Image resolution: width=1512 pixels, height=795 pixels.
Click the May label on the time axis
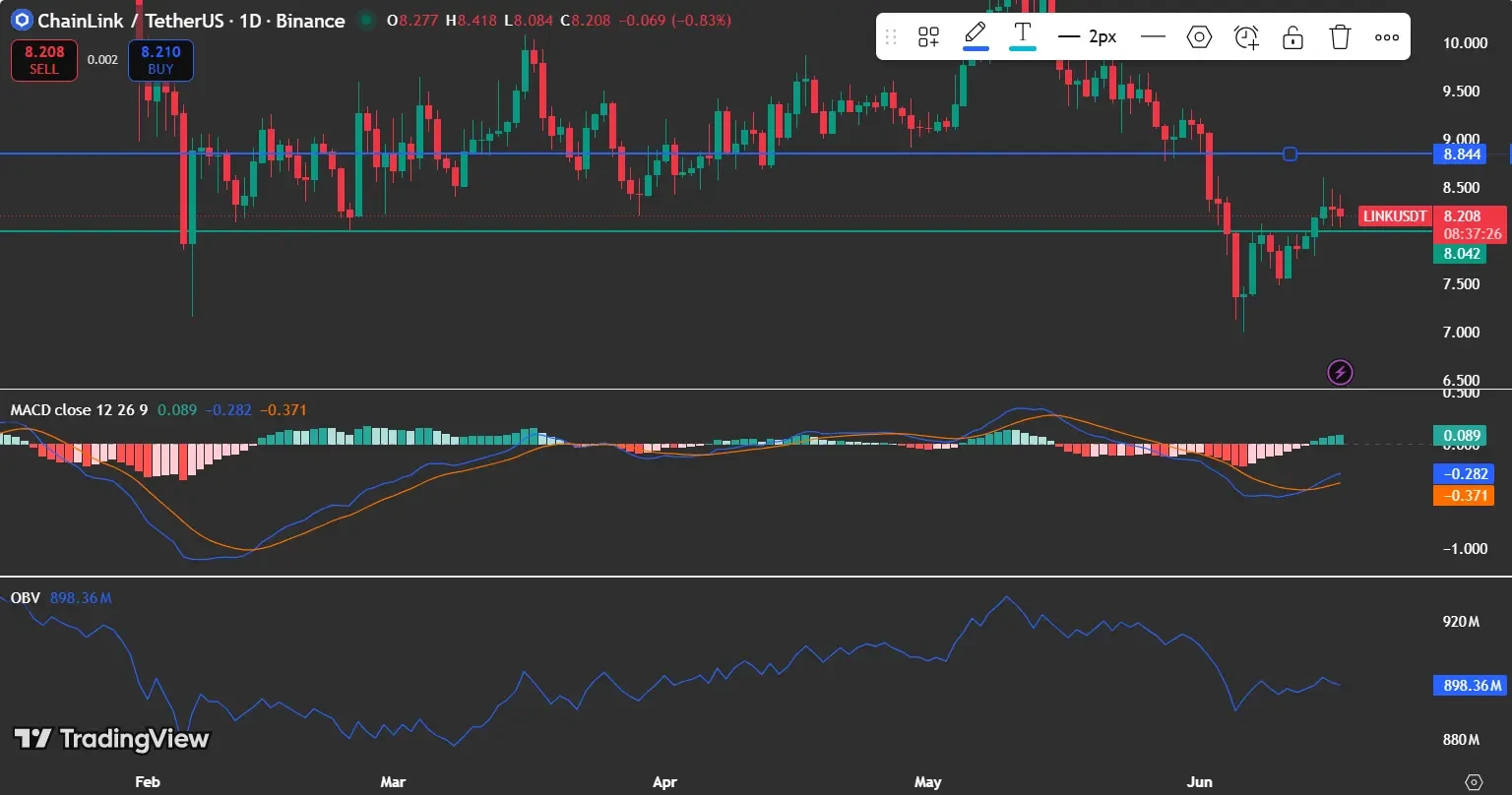point(928,782)
